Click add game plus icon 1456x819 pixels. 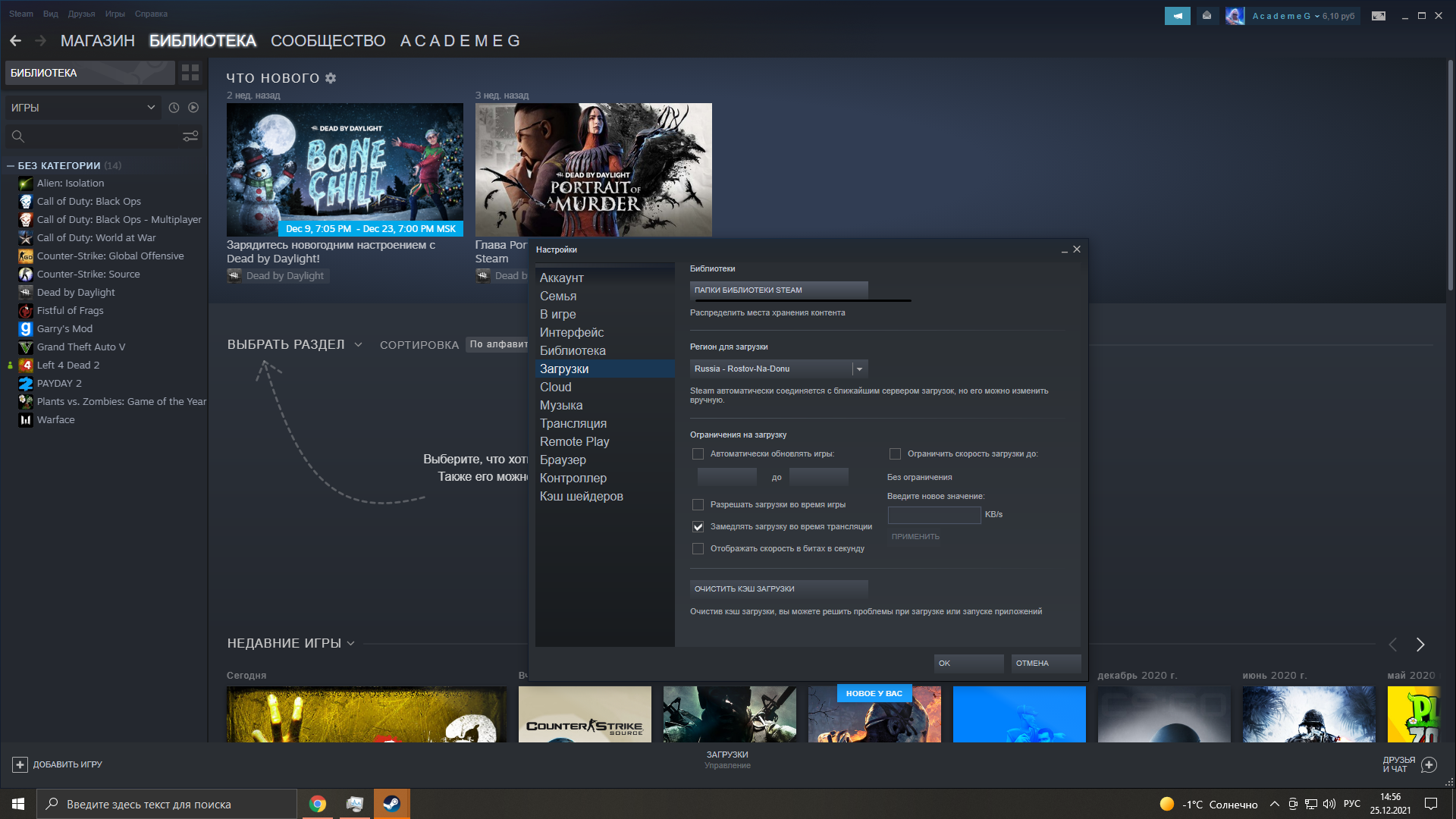tap(20, 764)
